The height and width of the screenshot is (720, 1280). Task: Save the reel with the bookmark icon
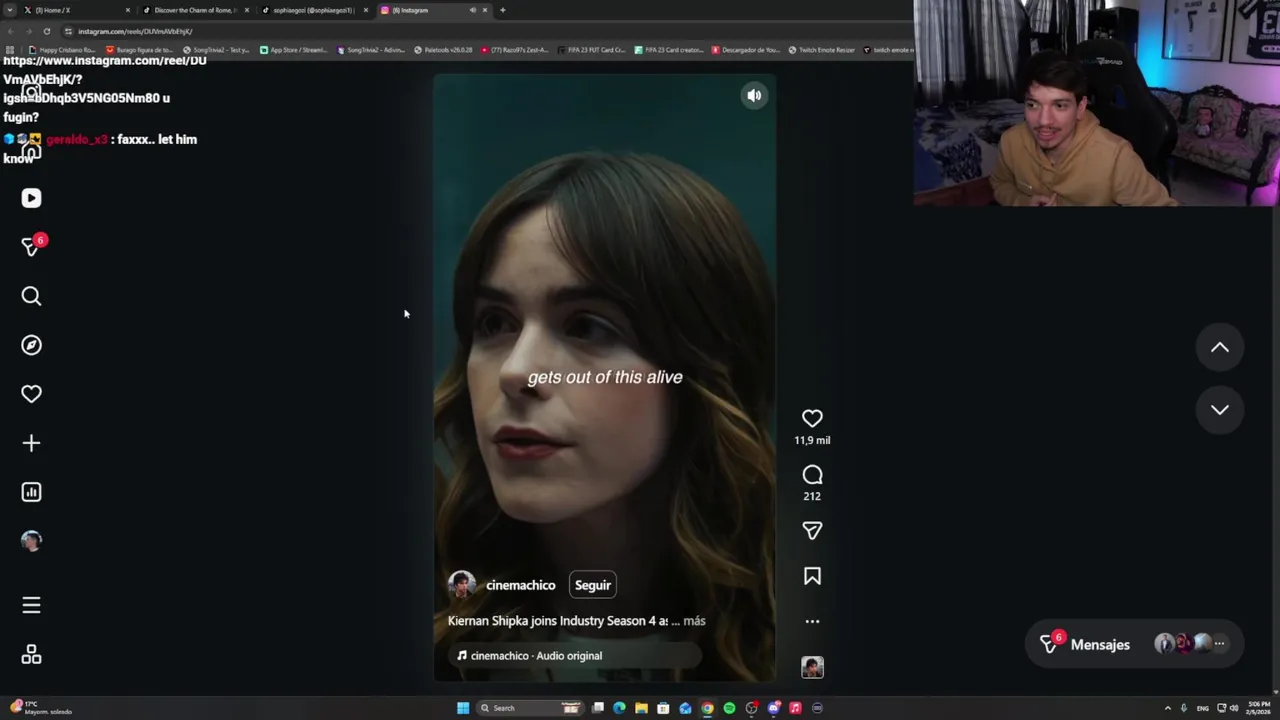tap(812, 576)
